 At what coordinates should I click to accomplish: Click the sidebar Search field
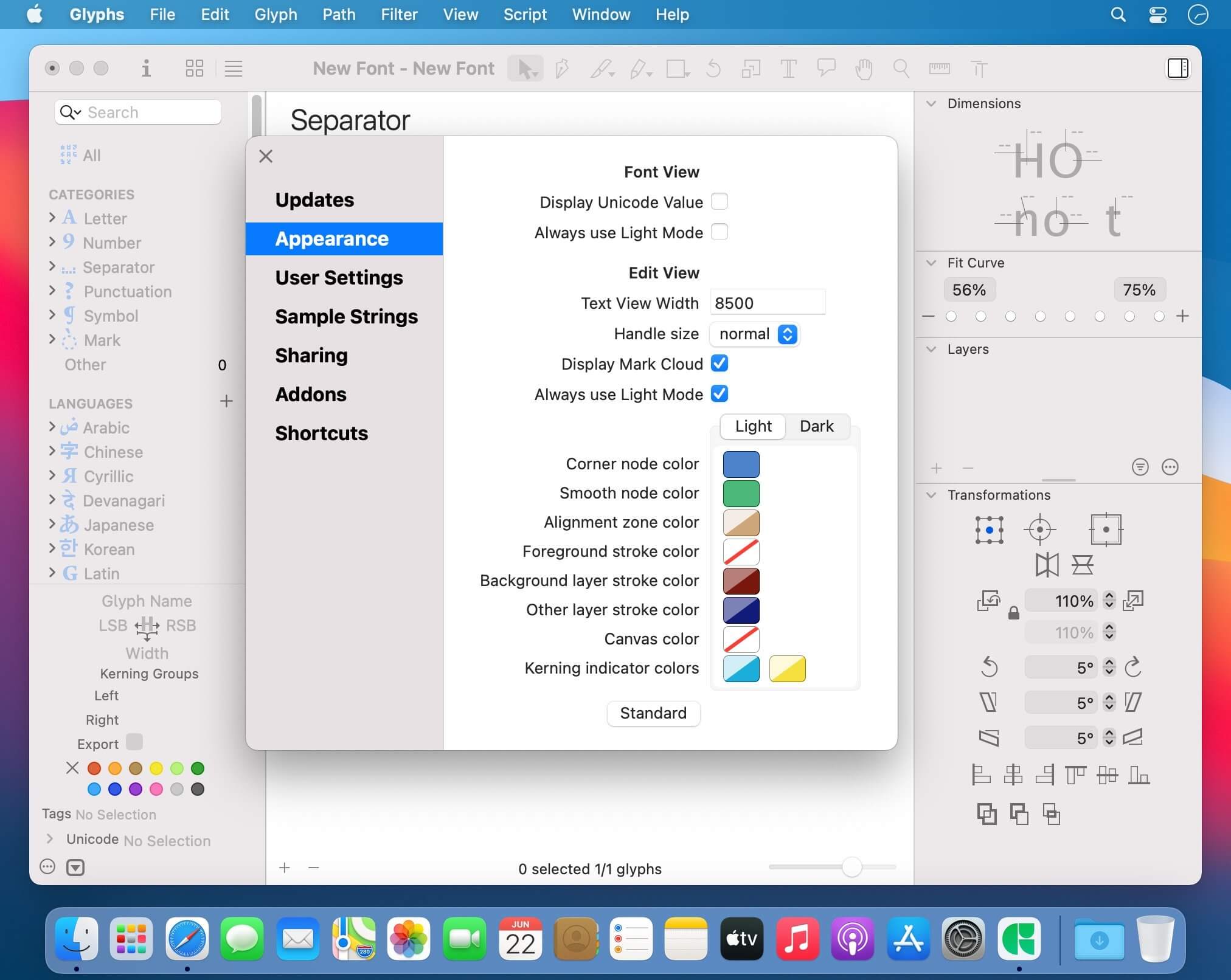point(138,112)
